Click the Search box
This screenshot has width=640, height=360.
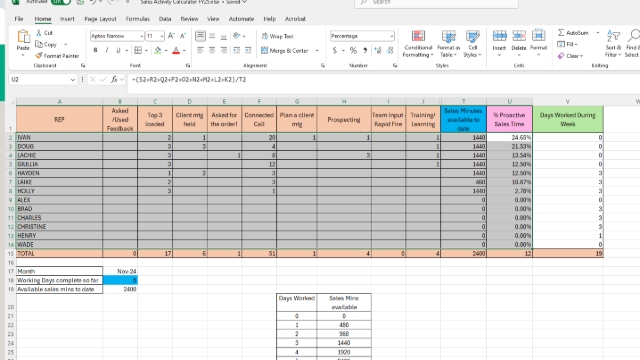pyautogui.click(x=436, y=2)
